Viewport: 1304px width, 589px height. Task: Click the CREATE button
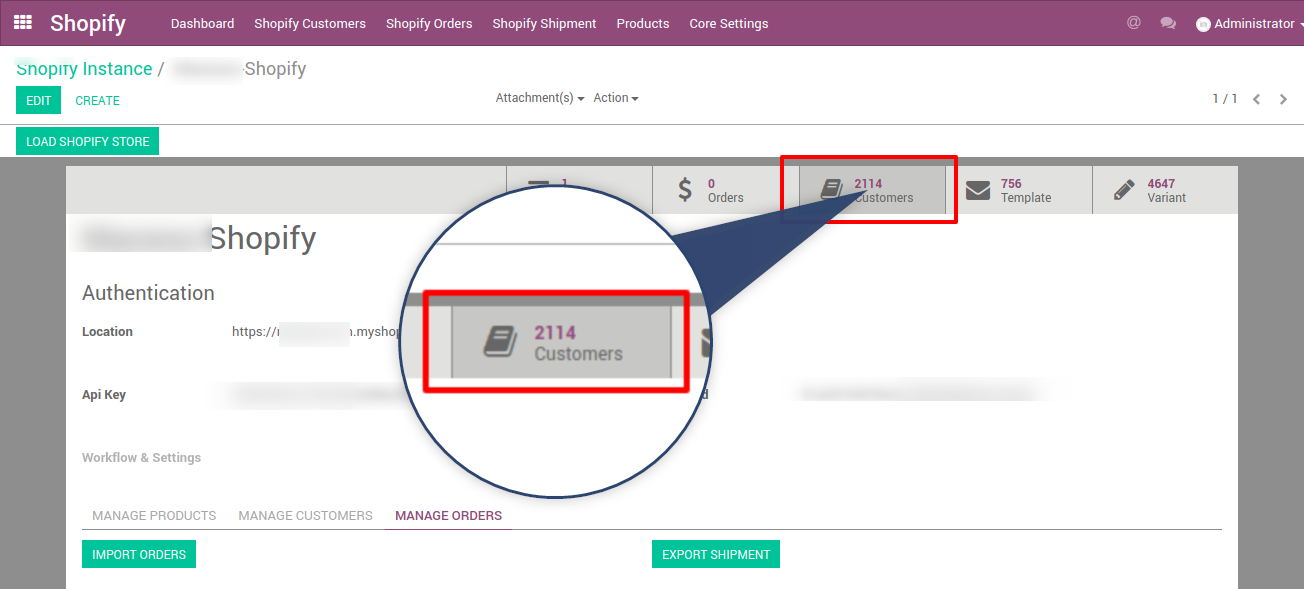coord(98,100)
